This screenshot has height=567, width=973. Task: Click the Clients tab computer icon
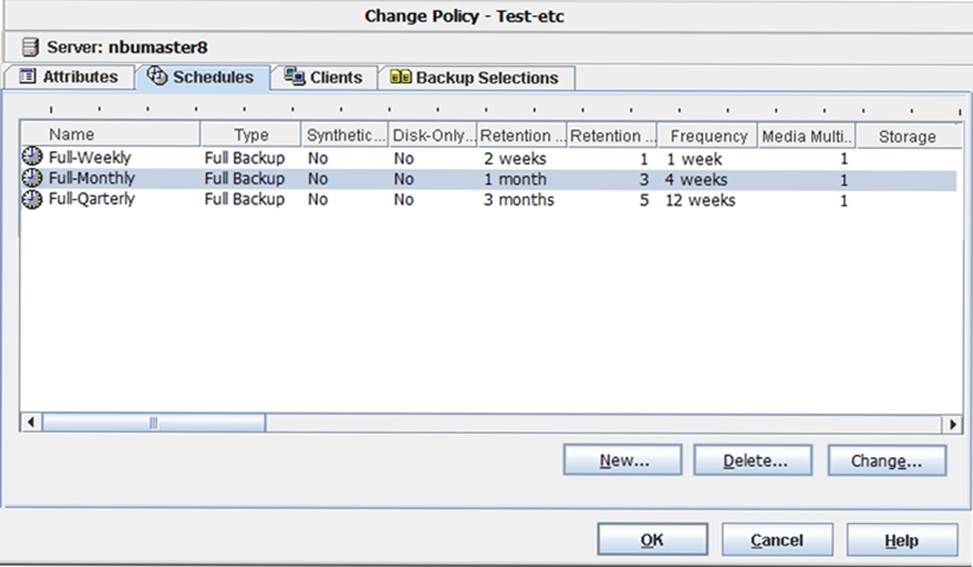coord(294,76)
